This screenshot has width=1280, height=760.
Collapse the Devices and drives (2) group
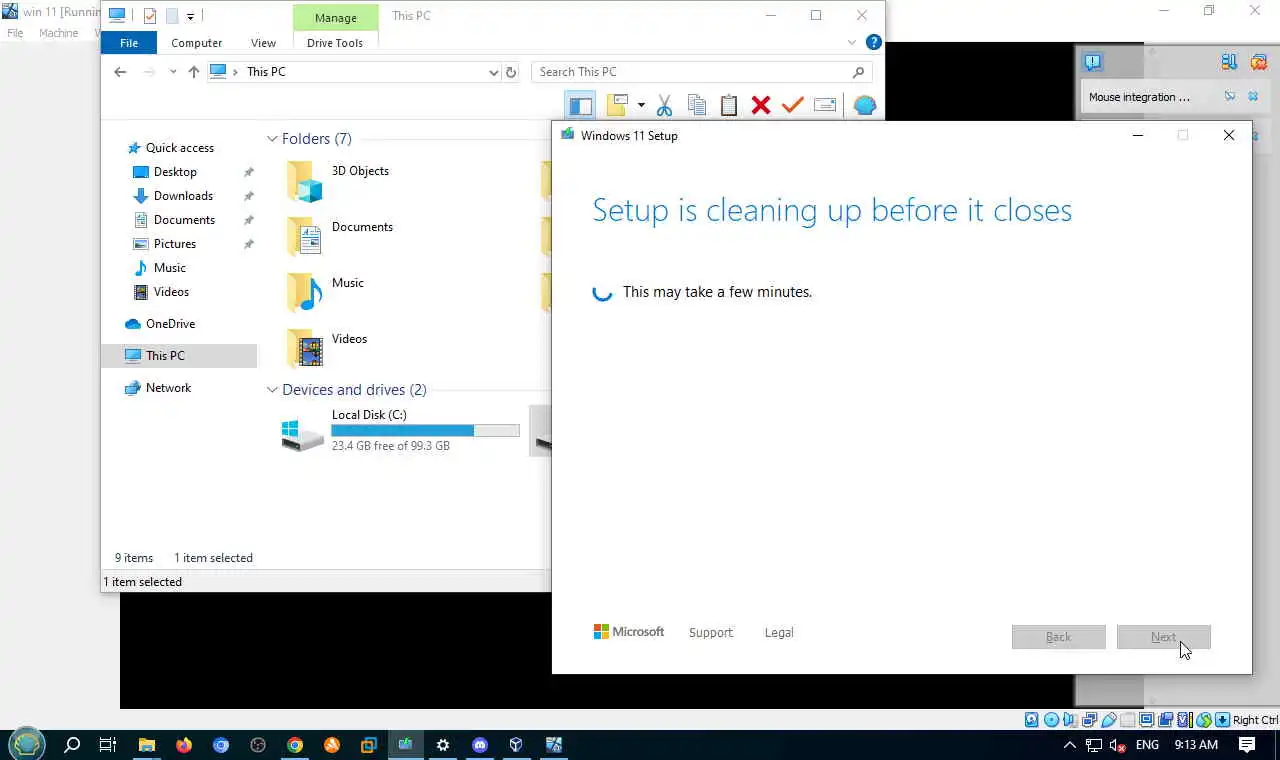pos(272,390)
